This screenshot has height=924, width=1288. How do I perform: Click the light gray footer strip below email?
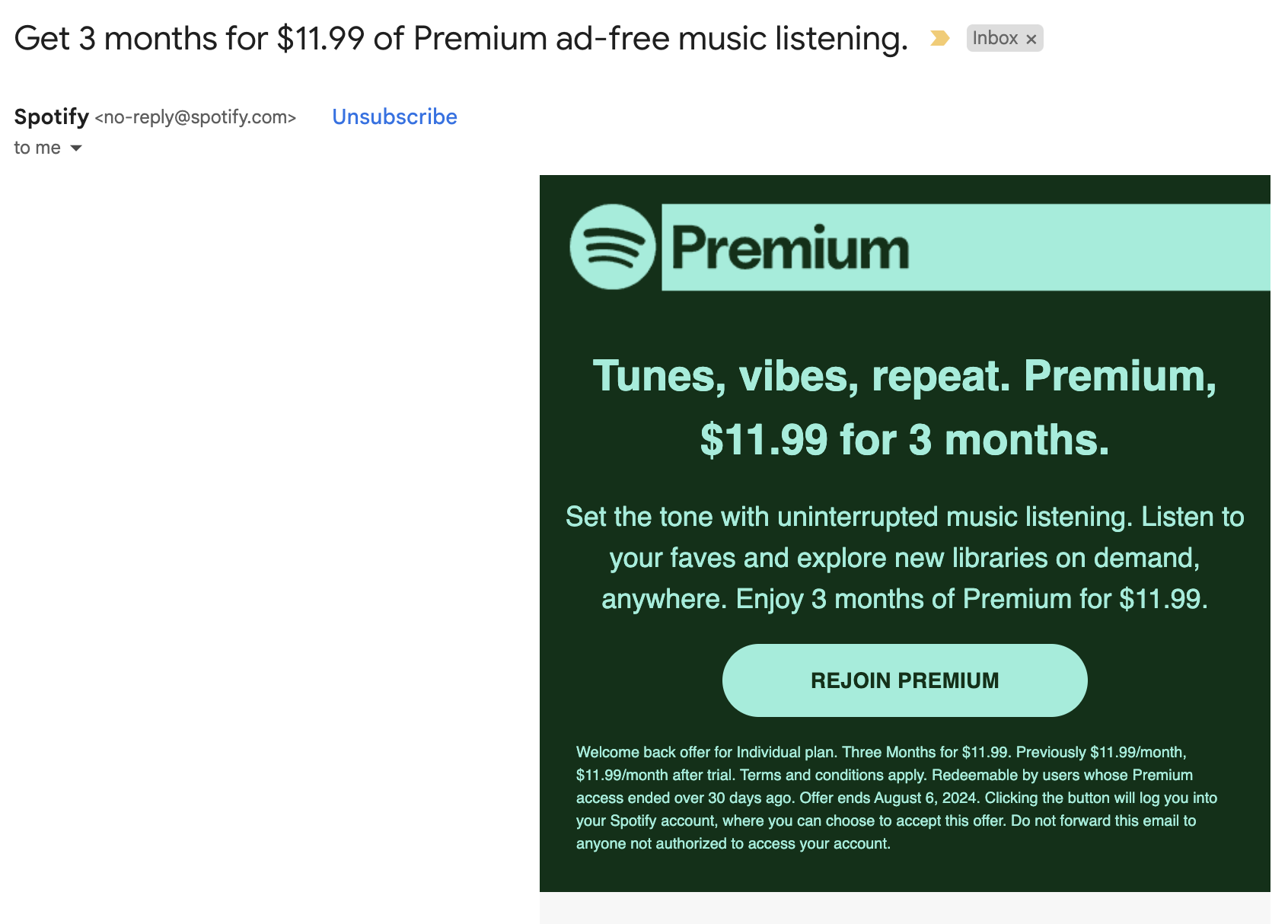pos(904,908)
